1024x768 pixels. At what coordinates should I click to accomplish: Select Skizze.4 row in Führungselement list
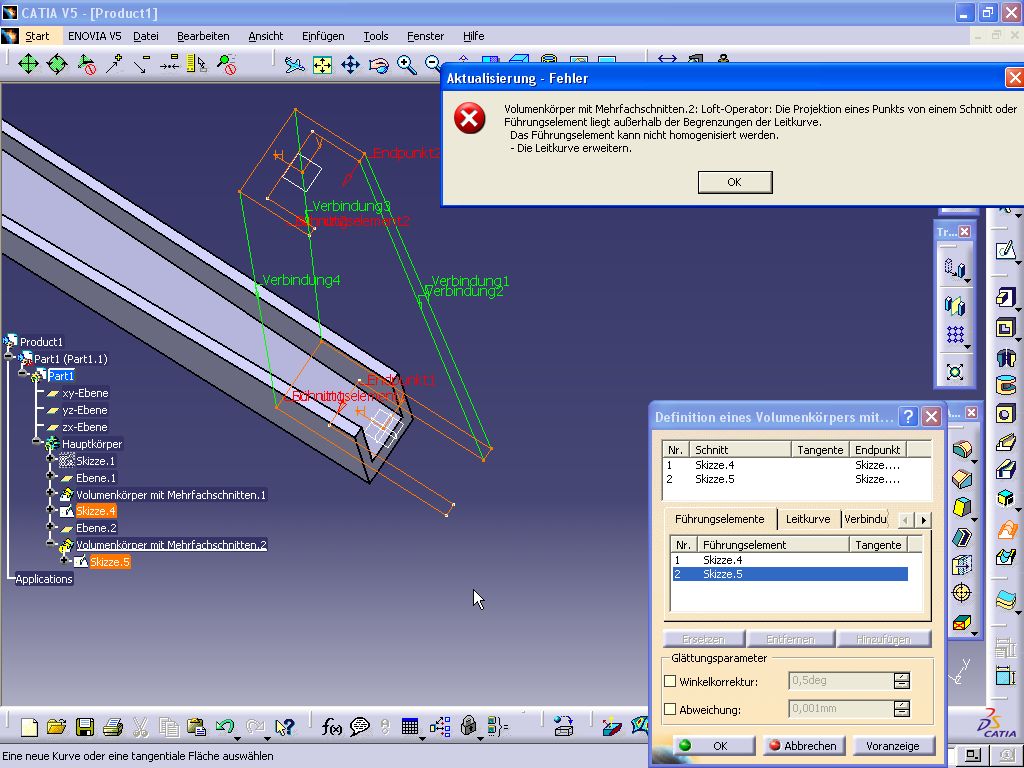pos(790,560)
